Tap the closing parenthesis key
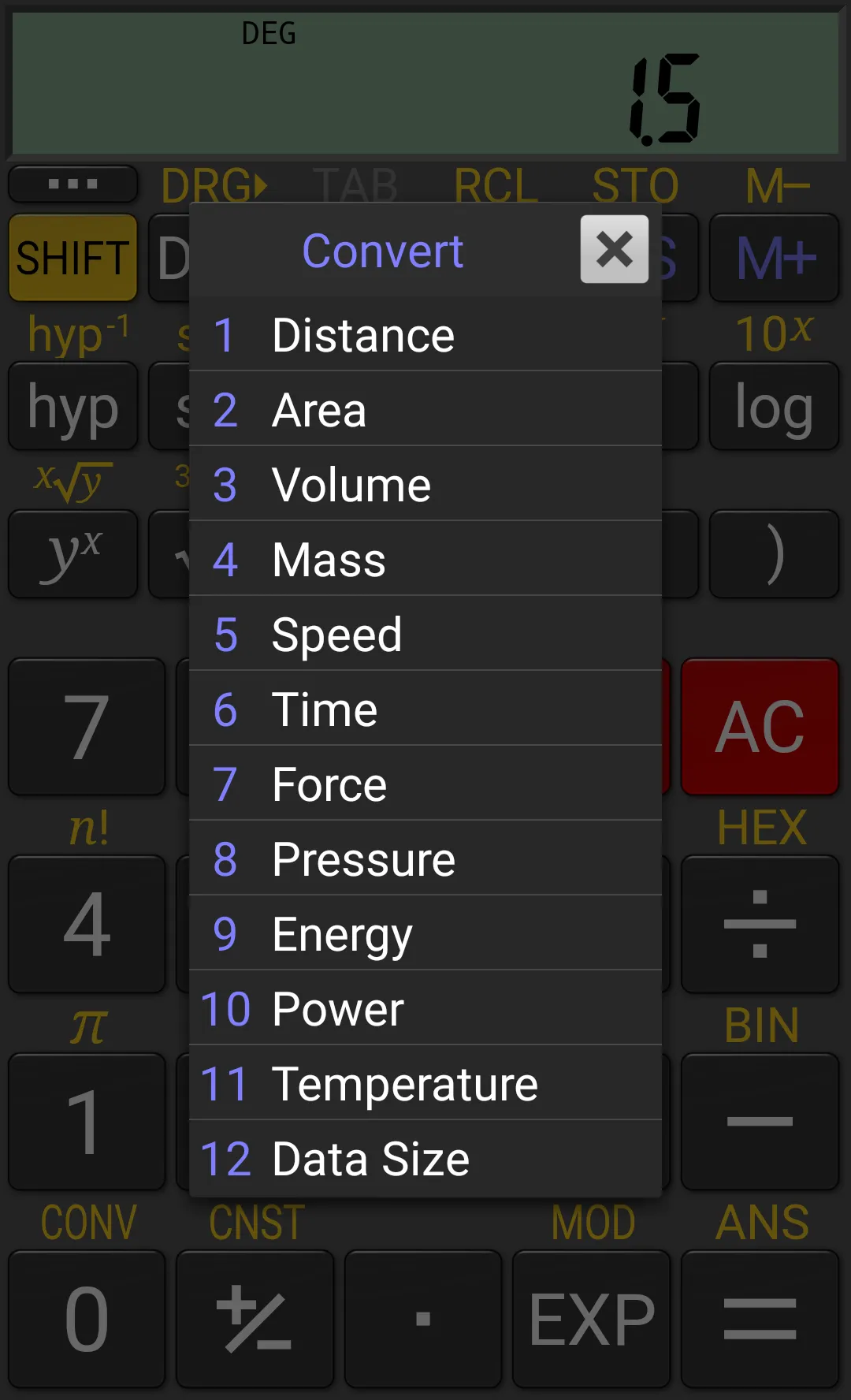The height and width of the screenshot is (1400, 851). (773, 553)
